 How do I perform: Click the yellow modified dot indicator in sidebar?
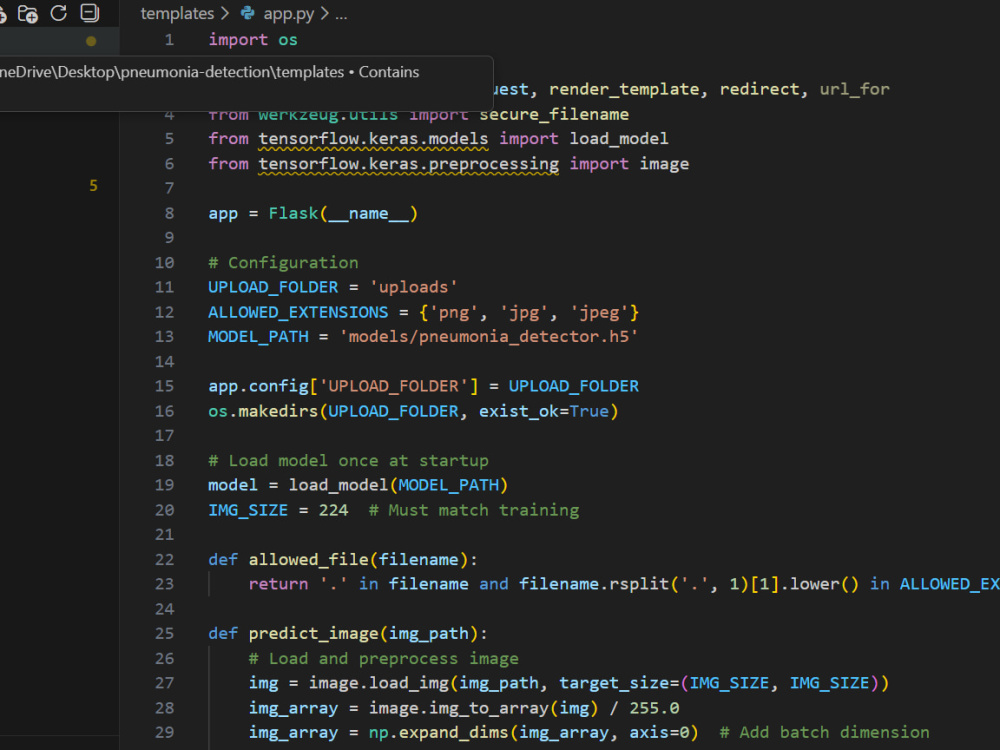click(x=91, y=41)
